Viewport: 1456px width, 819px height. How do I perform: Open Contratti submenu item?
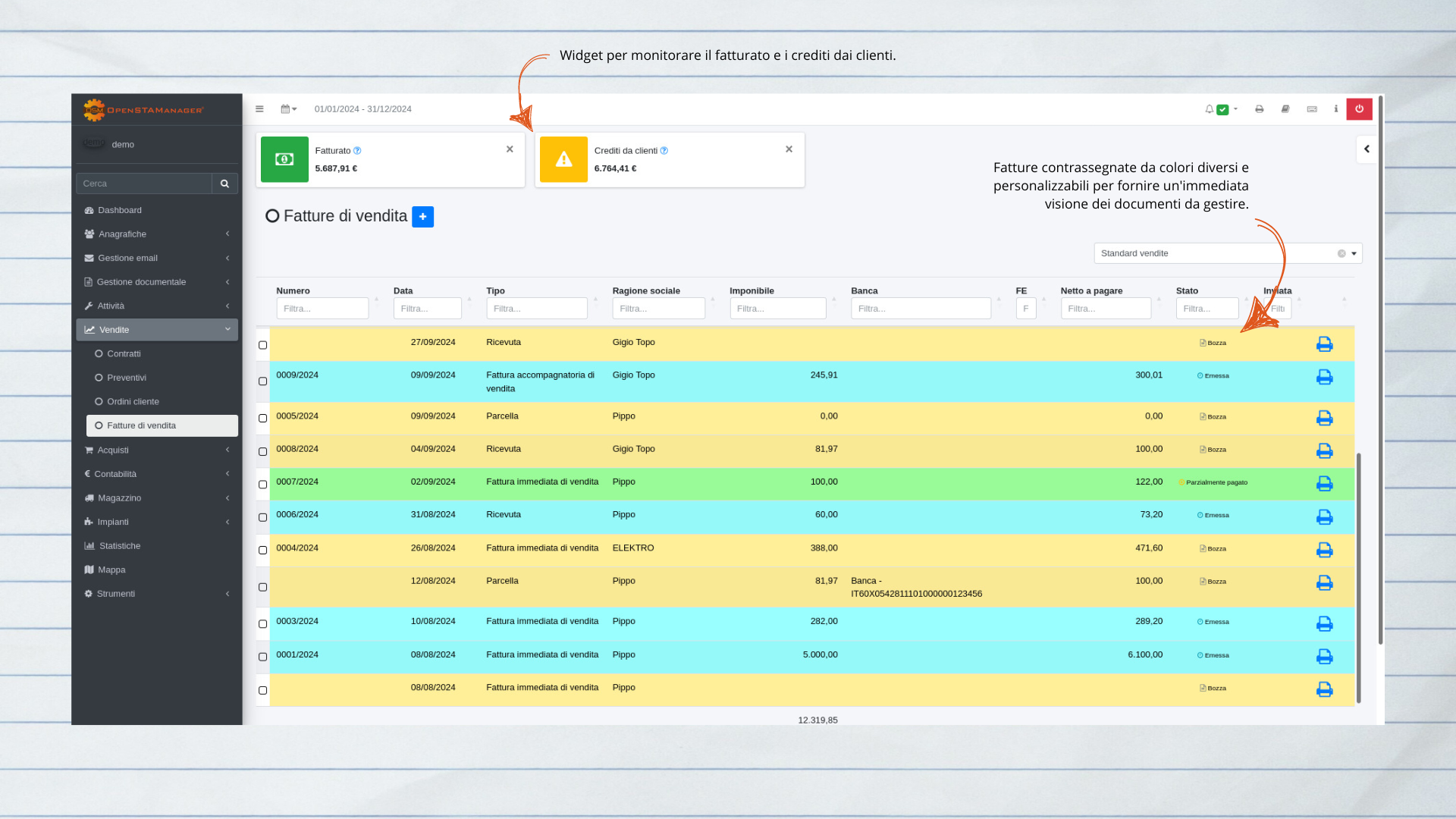coord(162,354)
